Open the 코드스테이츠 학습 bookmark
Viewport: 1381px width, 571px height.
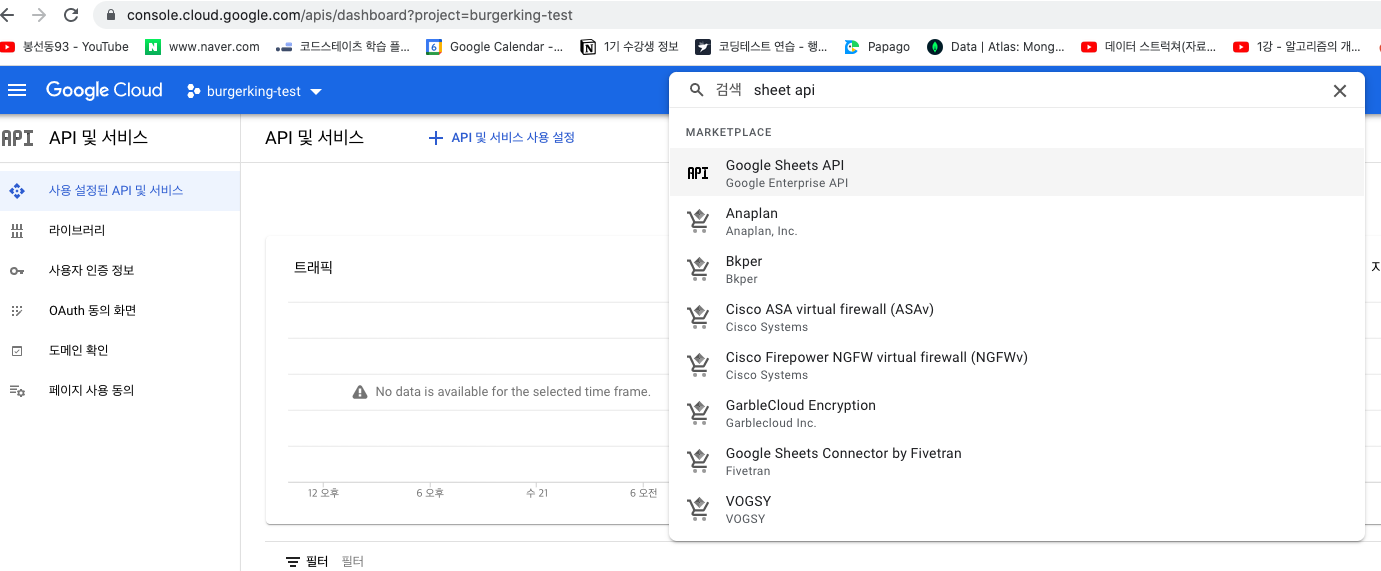[343, 46]
